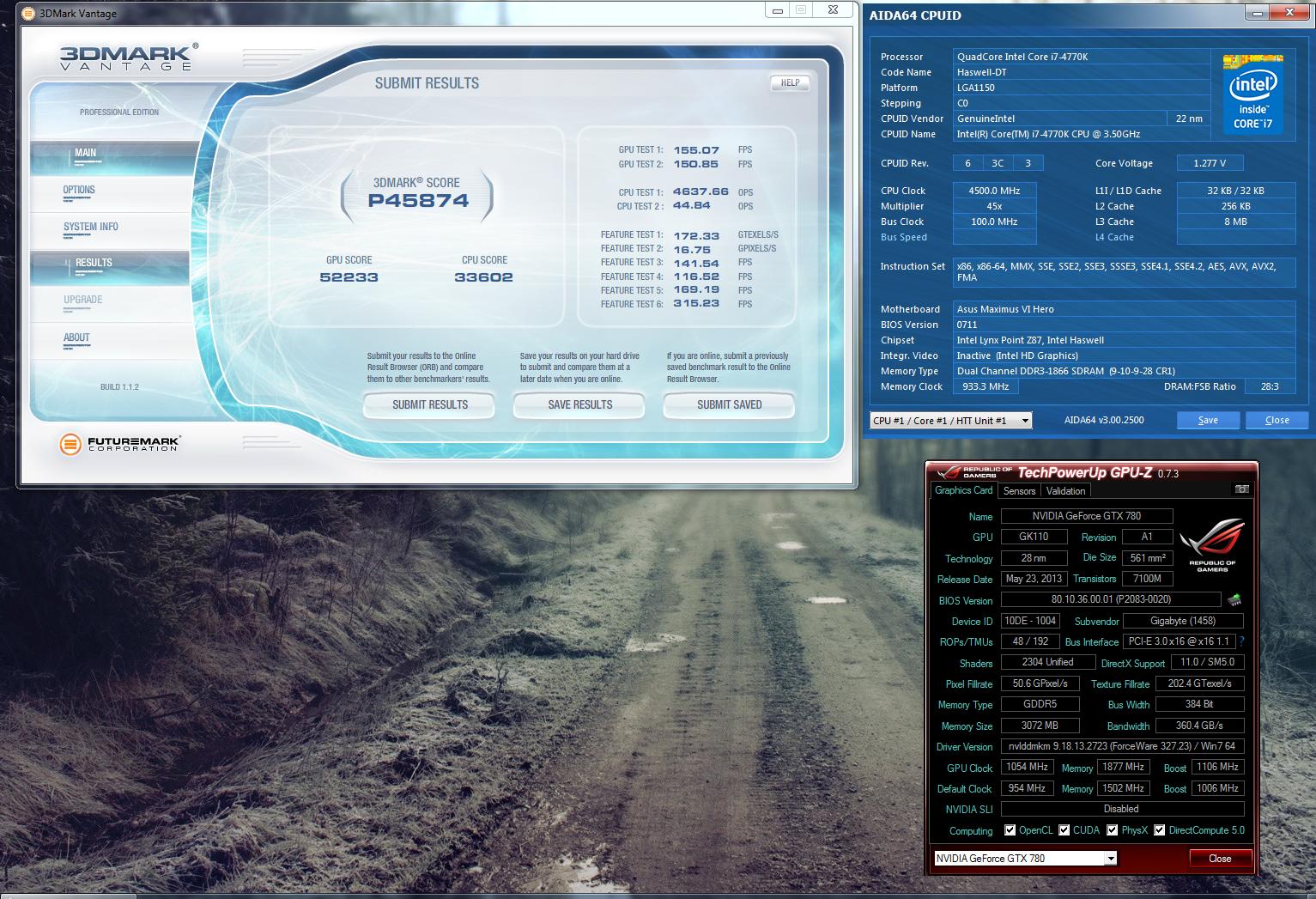
Task: Click the platform value 'LGA1150'
Action: (976, 88)
